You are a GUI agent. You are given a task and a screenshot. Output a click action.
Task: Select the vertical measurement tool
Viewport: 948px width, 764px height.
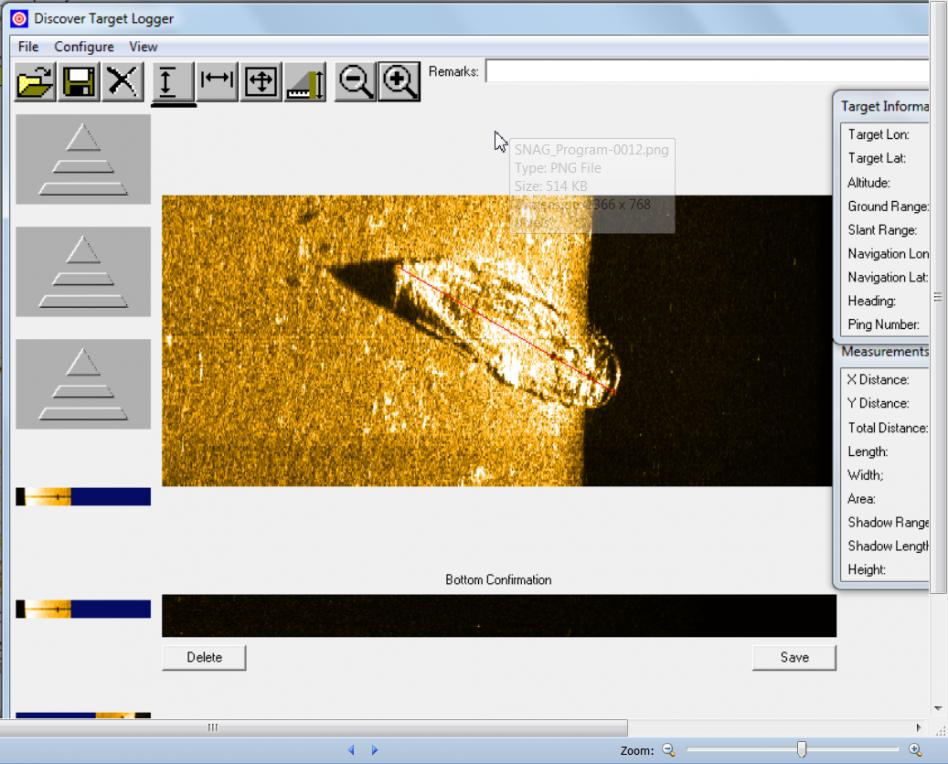coord(173,83)
